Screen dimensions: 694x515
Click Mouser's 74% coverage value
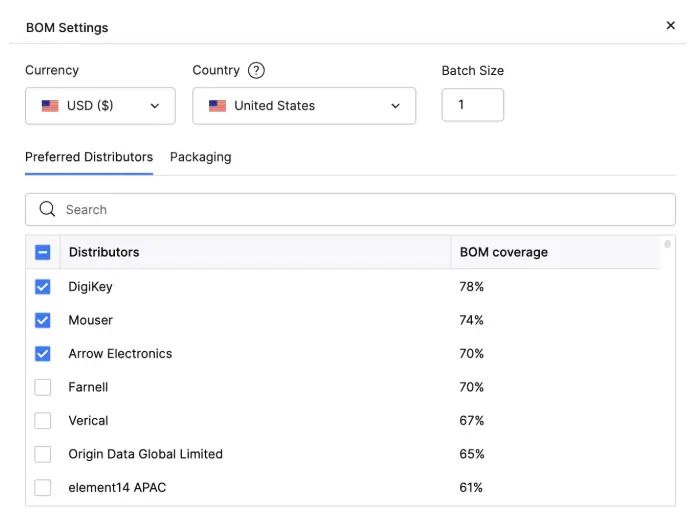471,320
